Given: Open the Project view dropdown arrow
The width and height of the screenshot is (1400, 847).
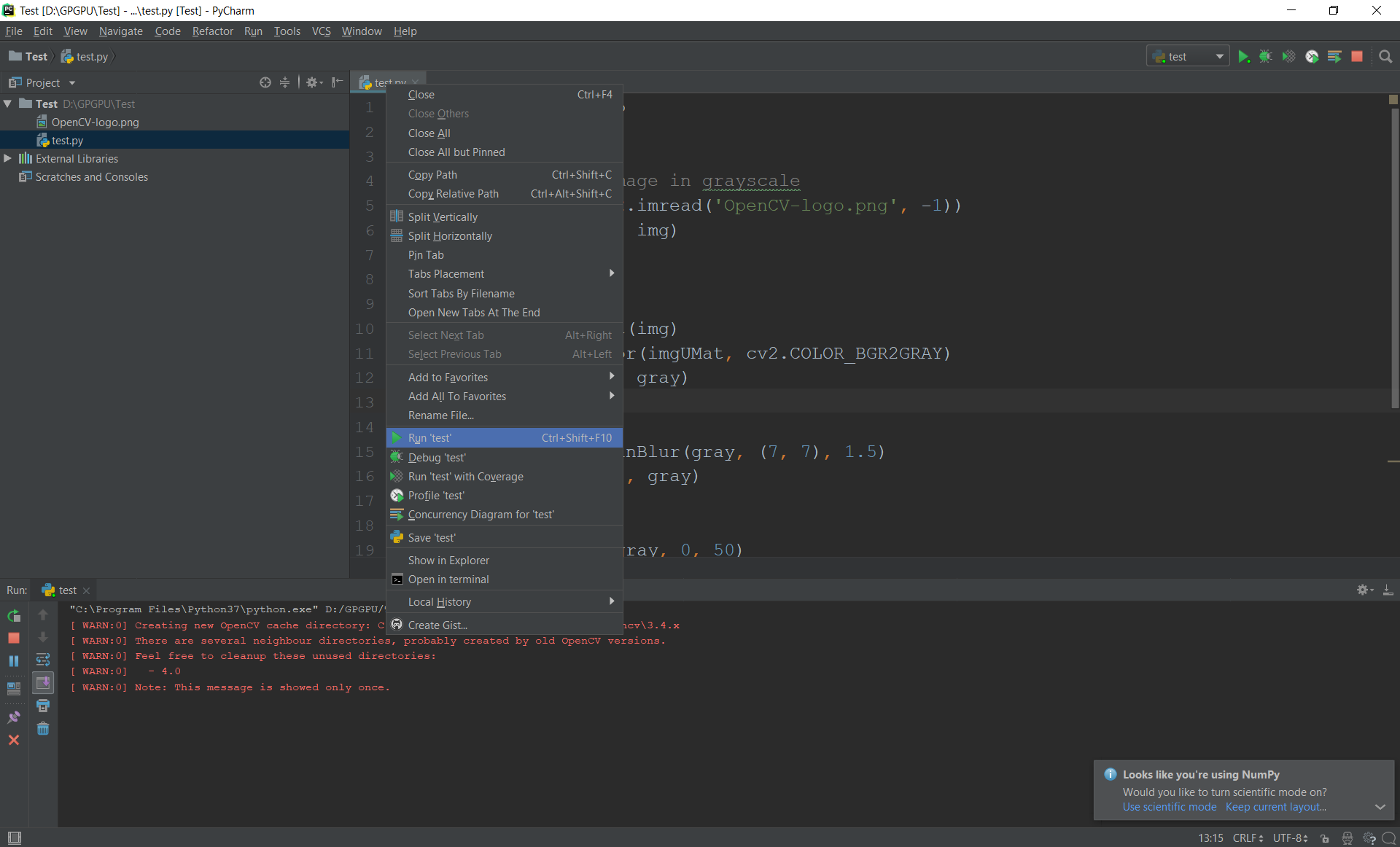Looking at the screenshot, I should click(72, 83).
